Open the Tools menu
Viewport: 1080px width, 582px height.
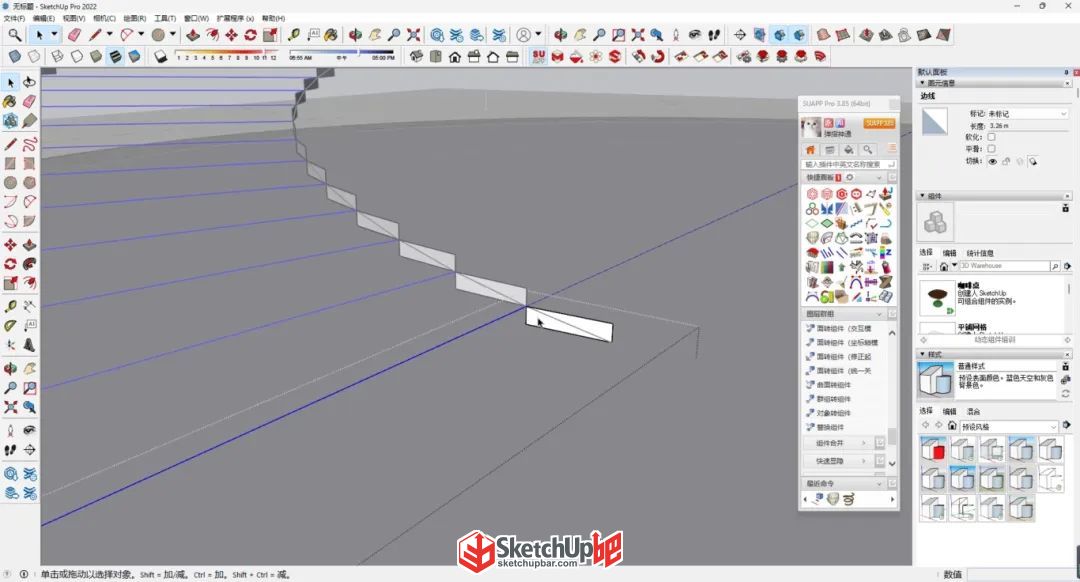[x=165, y=19]
